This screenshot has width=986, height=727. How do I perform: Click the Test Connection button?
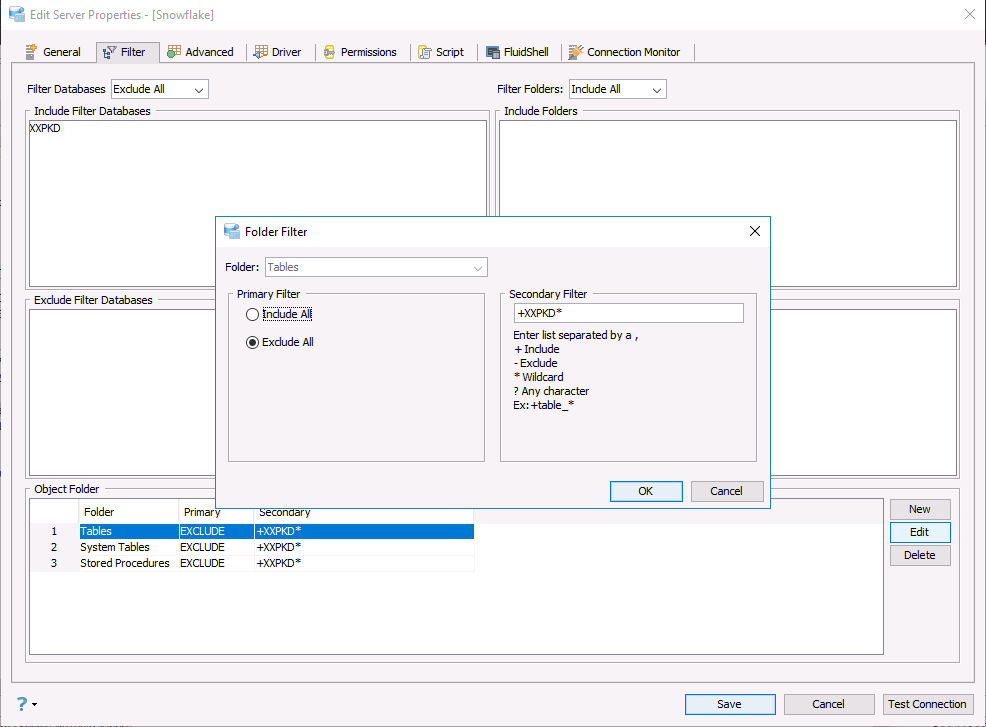point(927,704)
